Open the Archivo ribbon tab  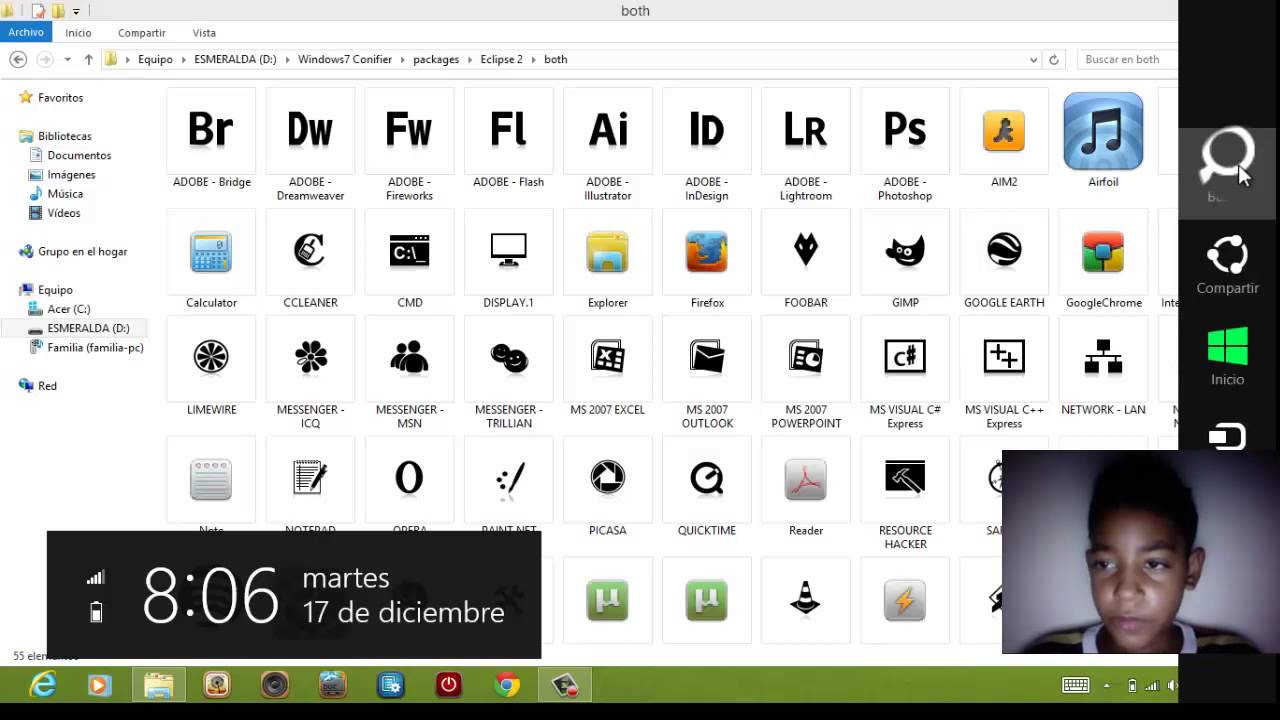26,32
